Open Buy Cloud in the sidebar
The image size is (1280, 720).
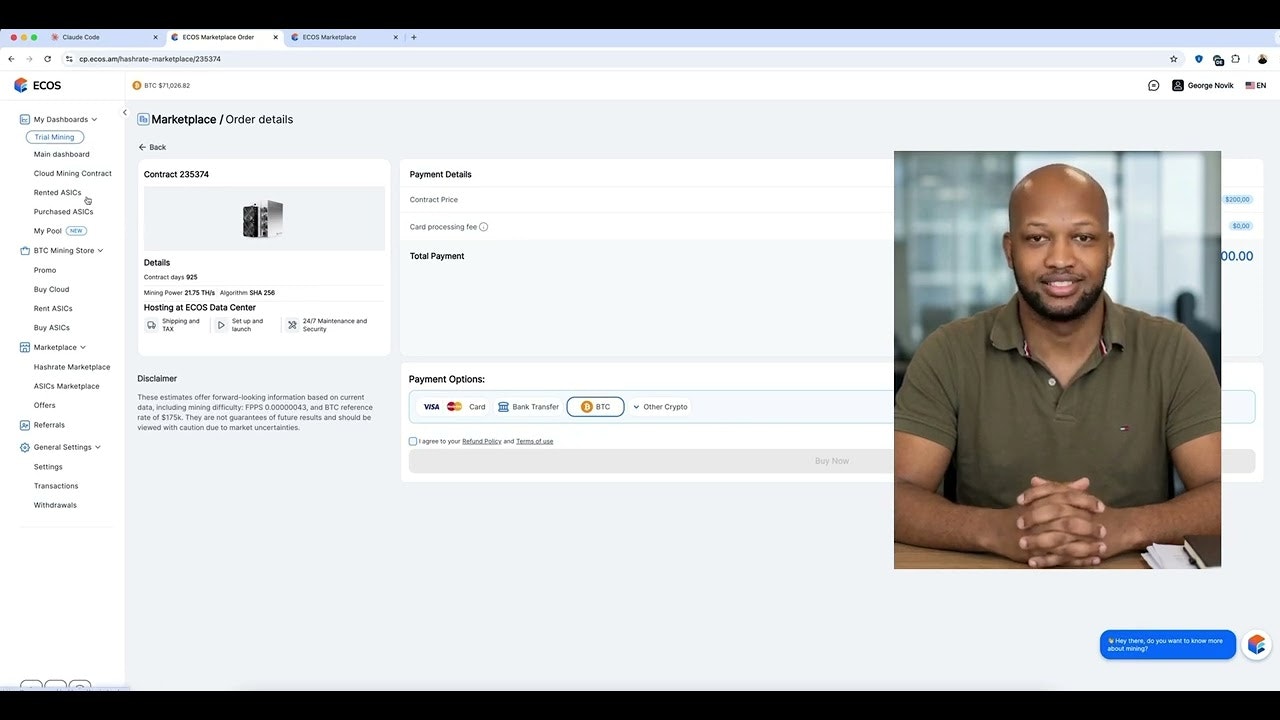coord(52,289)
